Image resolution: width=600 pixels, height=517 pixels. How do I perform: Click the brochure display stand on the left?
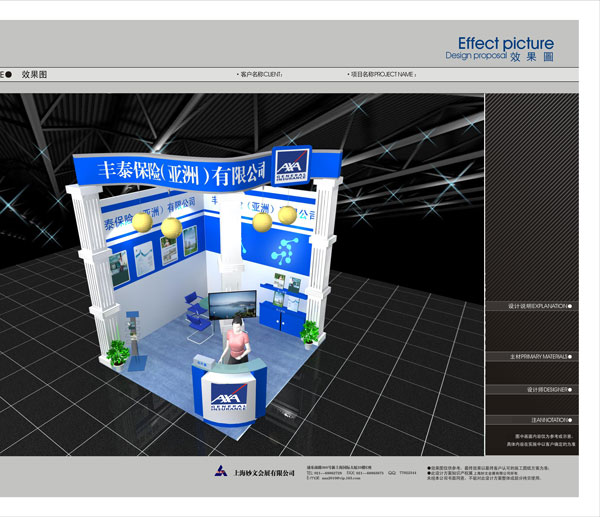134,341
